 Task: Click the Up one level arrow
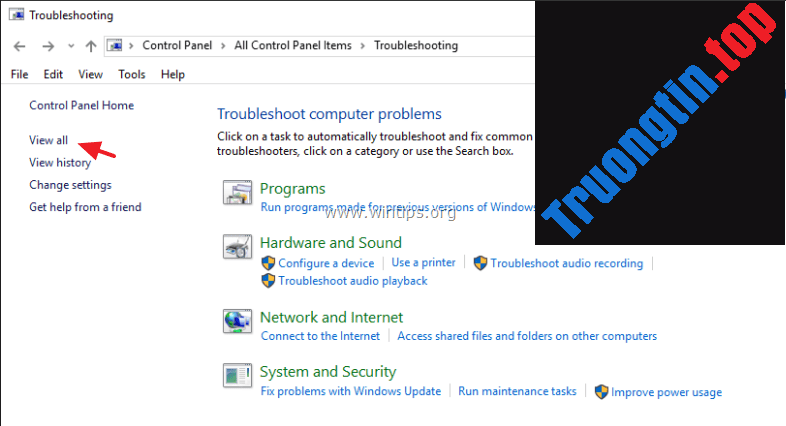point(91,46)
